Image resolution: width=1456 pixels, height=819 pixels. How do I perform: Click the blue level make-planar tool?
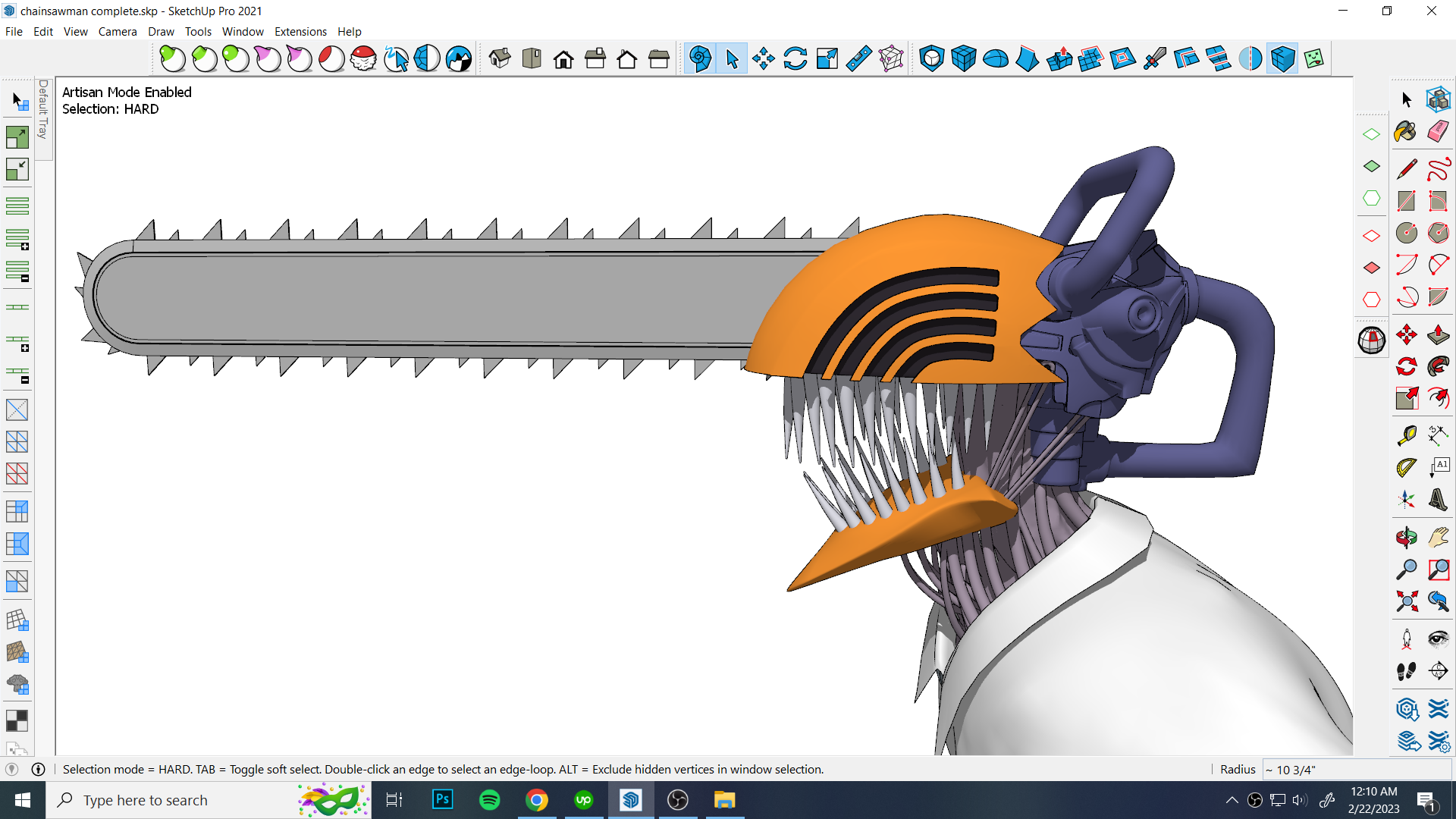(x=859, y=58)
